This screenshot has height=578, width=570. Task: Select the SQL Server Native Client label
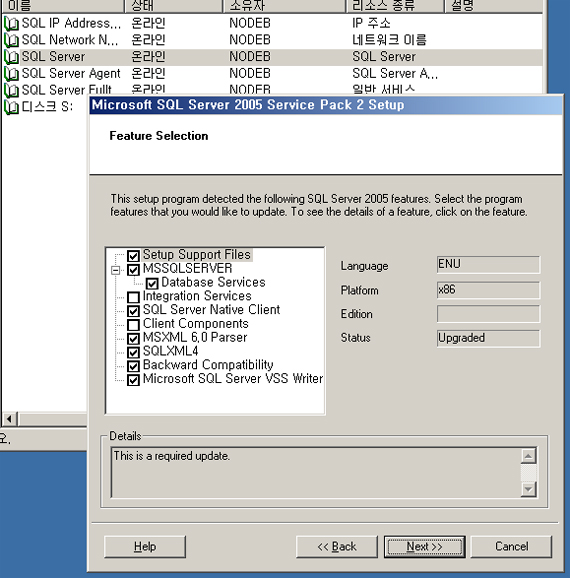click(211, 310)
